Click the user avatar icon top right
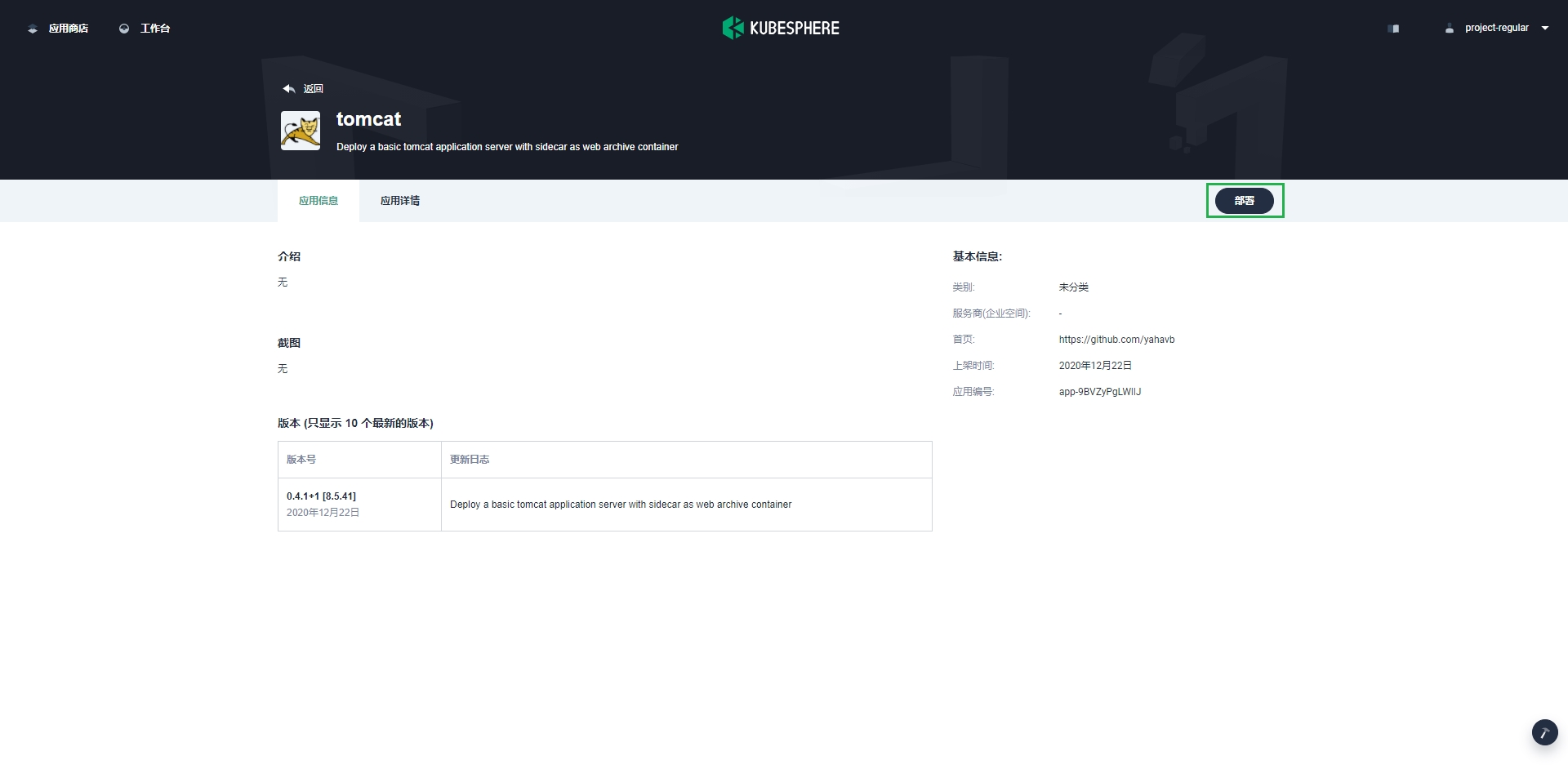This screenshot has width=1568, height=765. 1449,28
